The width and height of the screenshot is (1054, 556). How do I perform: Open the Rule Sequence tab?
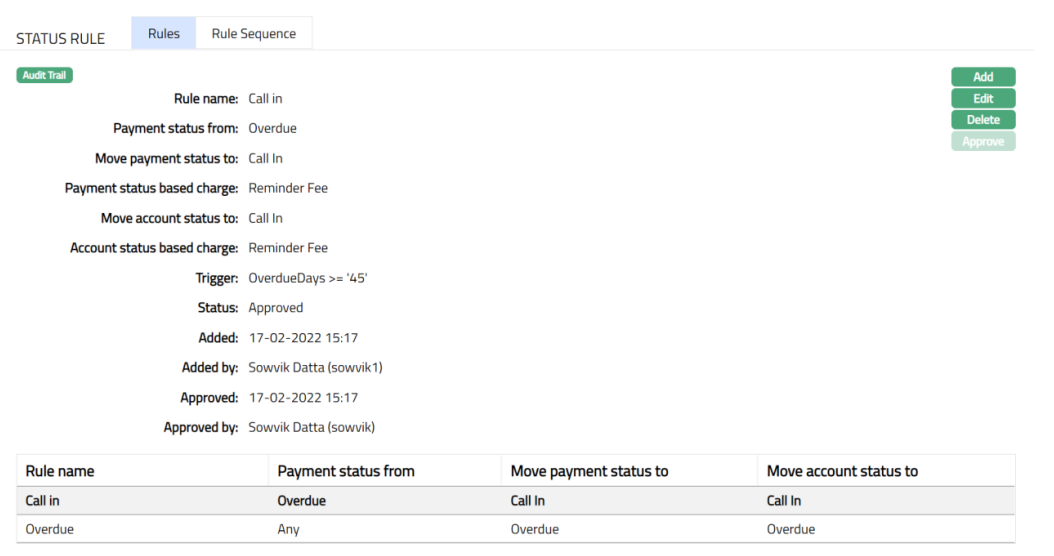point(253,34)
